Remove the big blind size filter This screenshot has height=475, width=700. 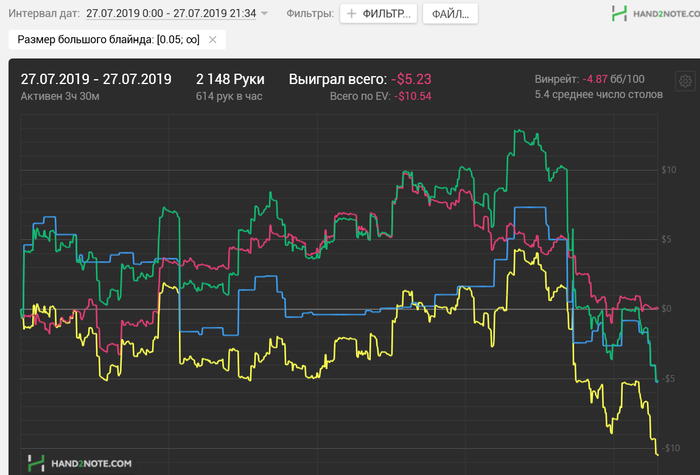[x=212, y=40]
